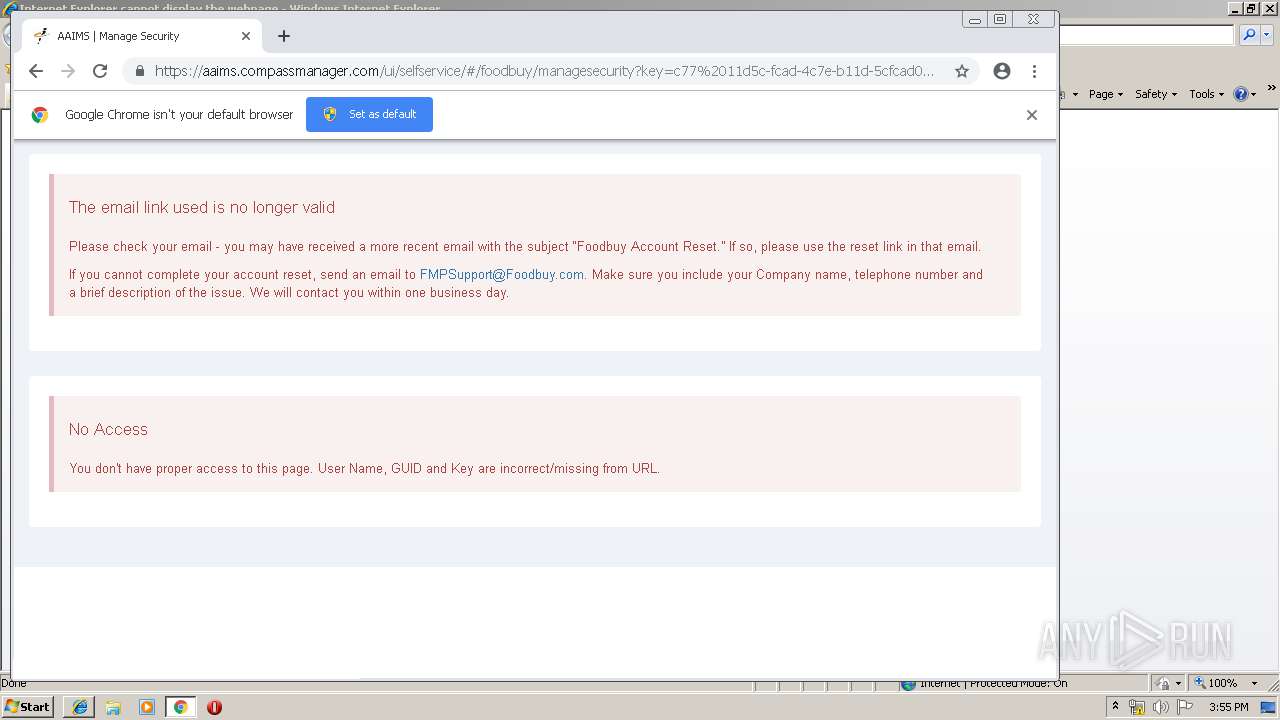Close the AAIMS Manage Security tab
Image resolution: width=1280 pixels, height=720 pixels.
tap(246, 36)
